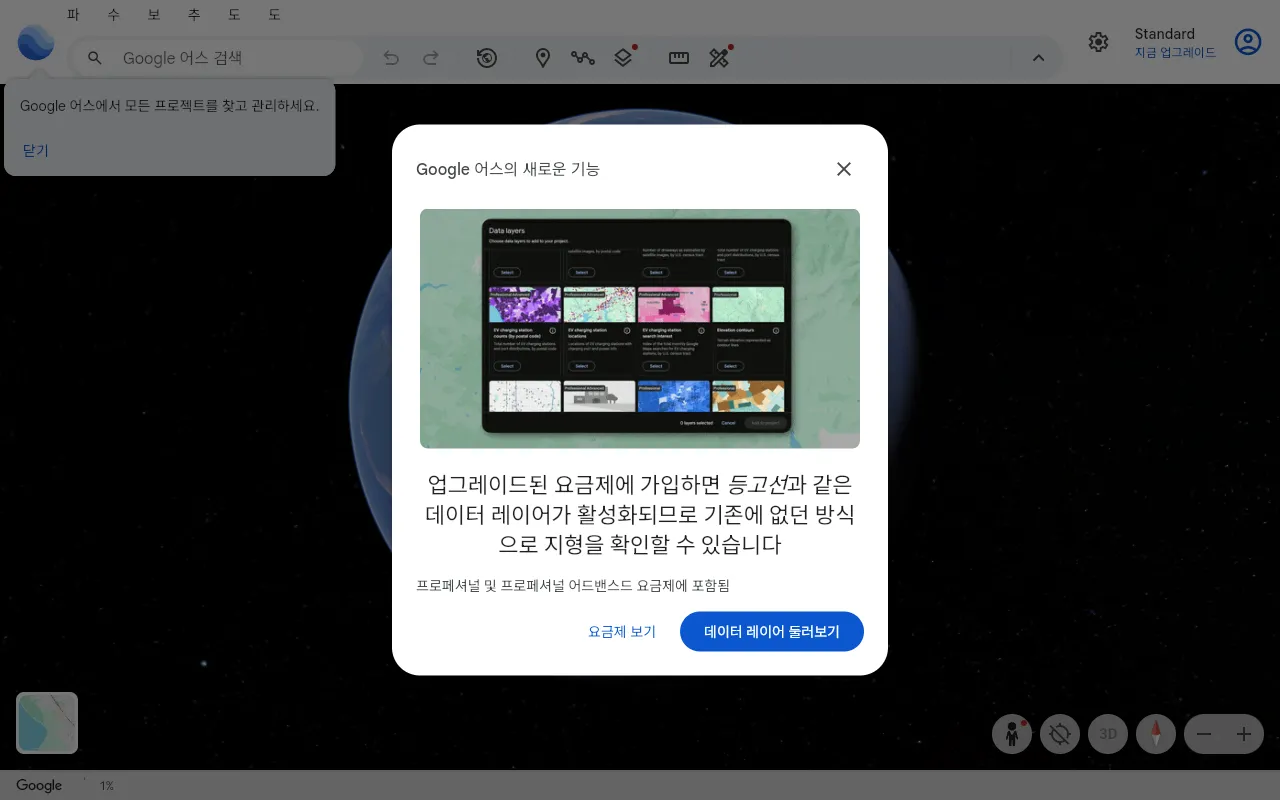Open the design tools icon

720,57
